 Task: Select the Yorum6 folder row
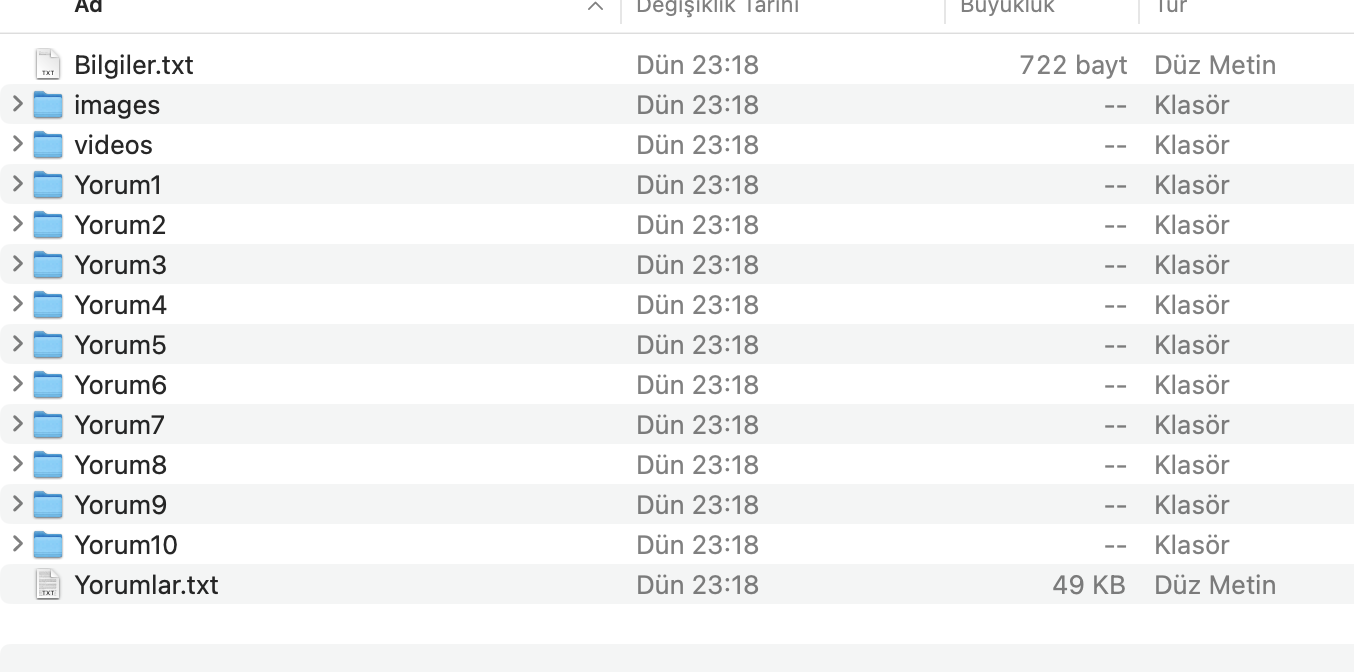[x=677, y=384]
